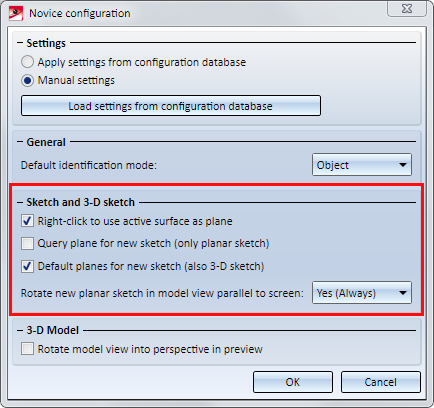Enable Query plane for new sketch checkbox
434x408 pixels.
pos(27,243)
